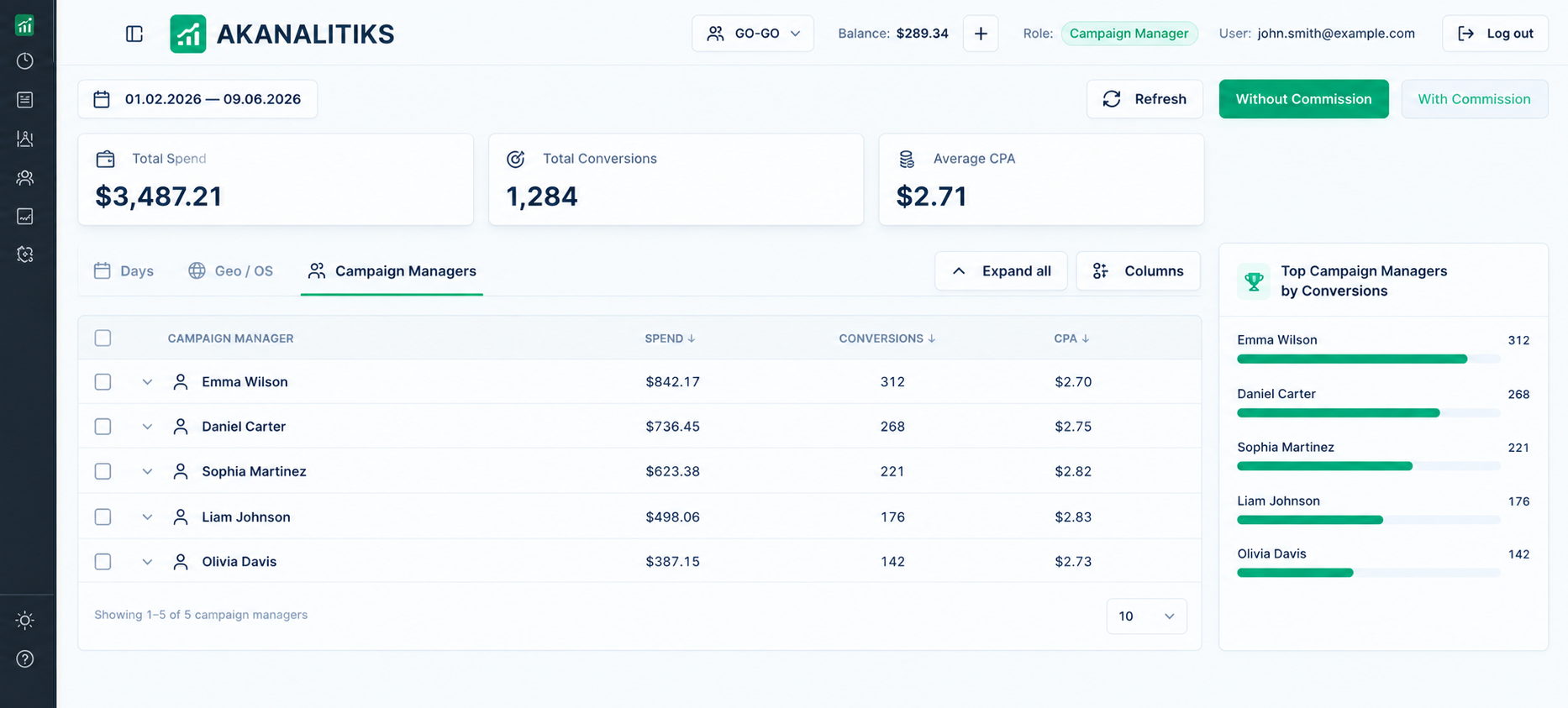Click the Log out button

pyautogui.click(x=1495, y=34)
